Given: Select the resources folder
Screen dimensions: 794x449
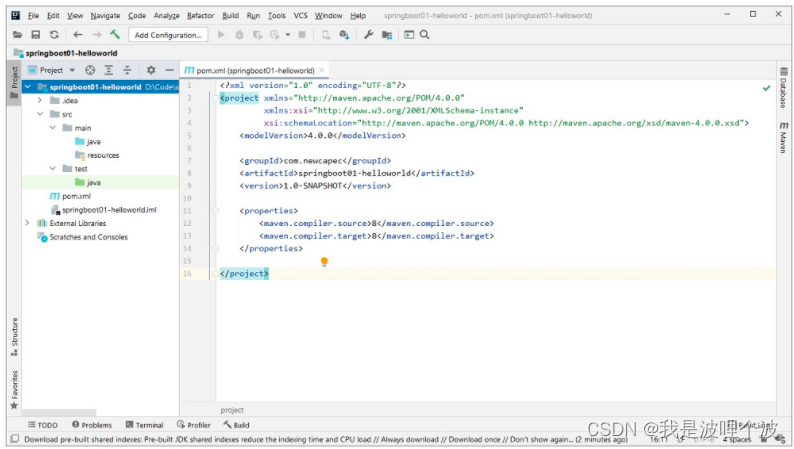Looking at the screenshot, I should [103, 155].
